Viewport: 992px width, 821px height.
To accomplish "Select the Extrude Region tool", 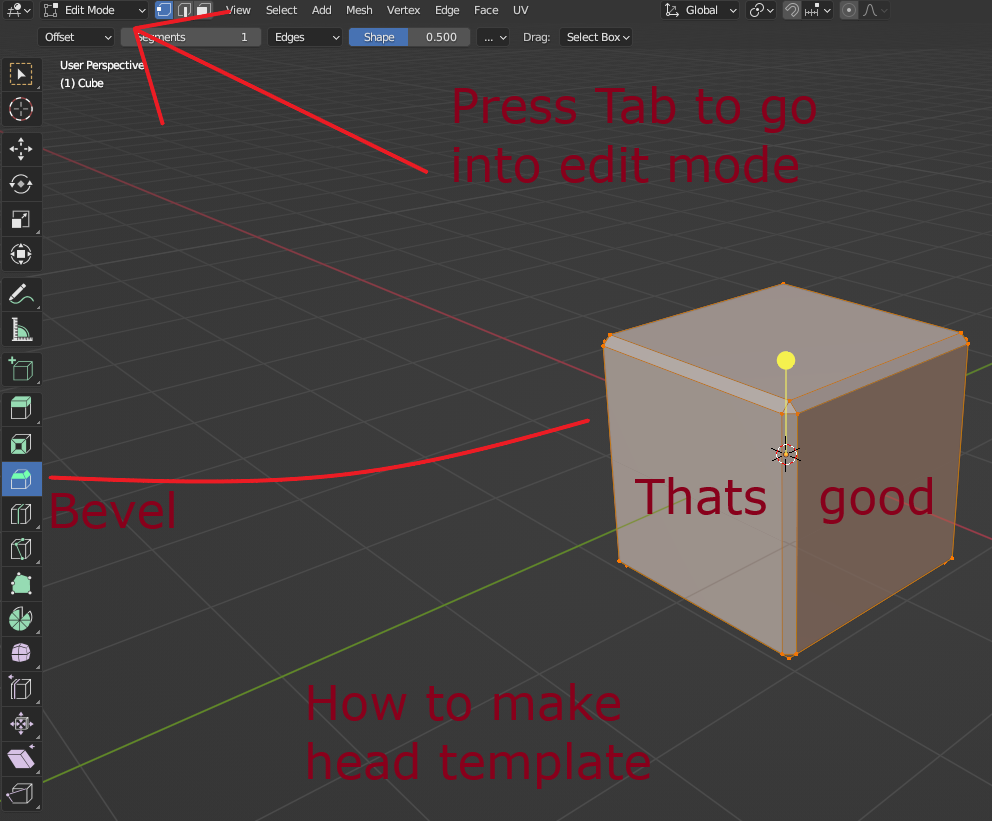I will pyautogui.click(x=21, y=409).
